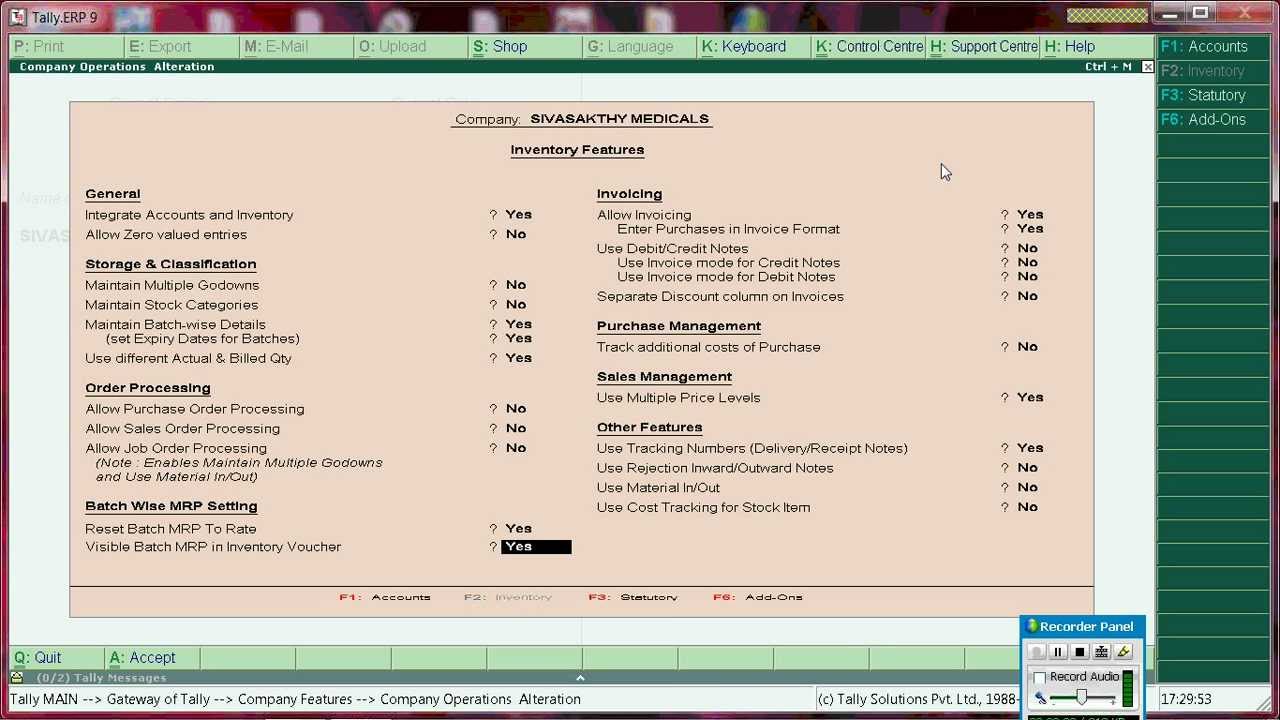Click the Tally.ERP 9 title bar icon
The width and height of the screenshot is (1280, 720).
pos(17,17)
